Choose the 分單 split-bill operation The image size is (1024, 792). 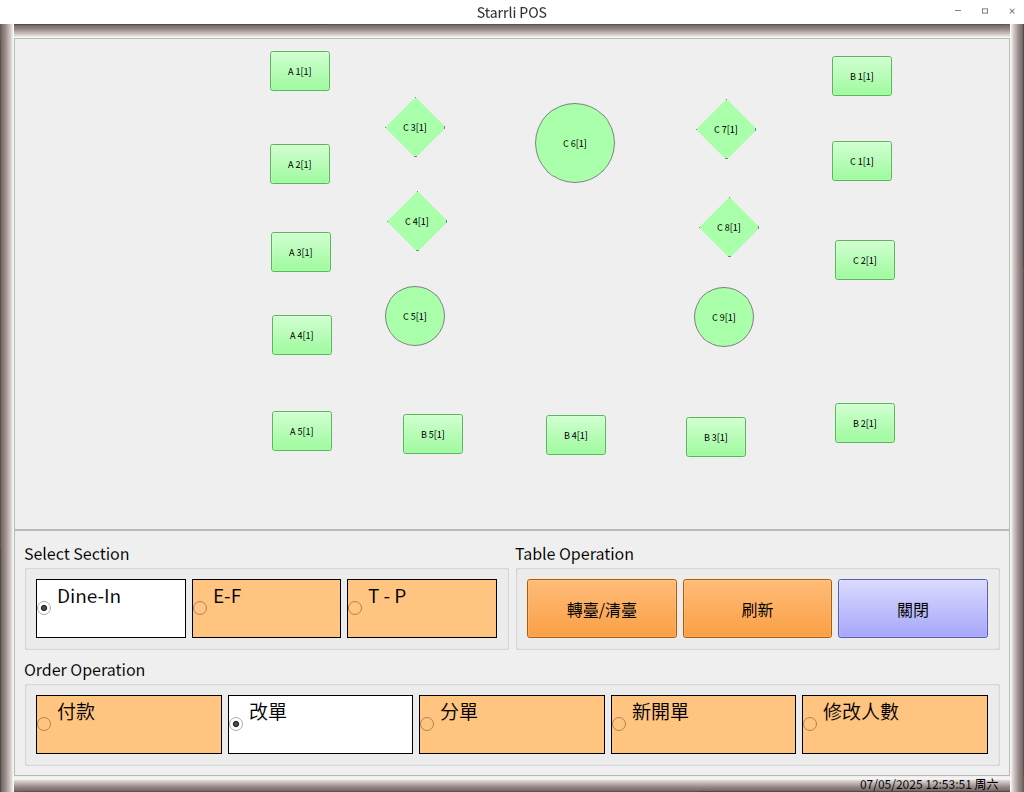click(x=511, y=724)
